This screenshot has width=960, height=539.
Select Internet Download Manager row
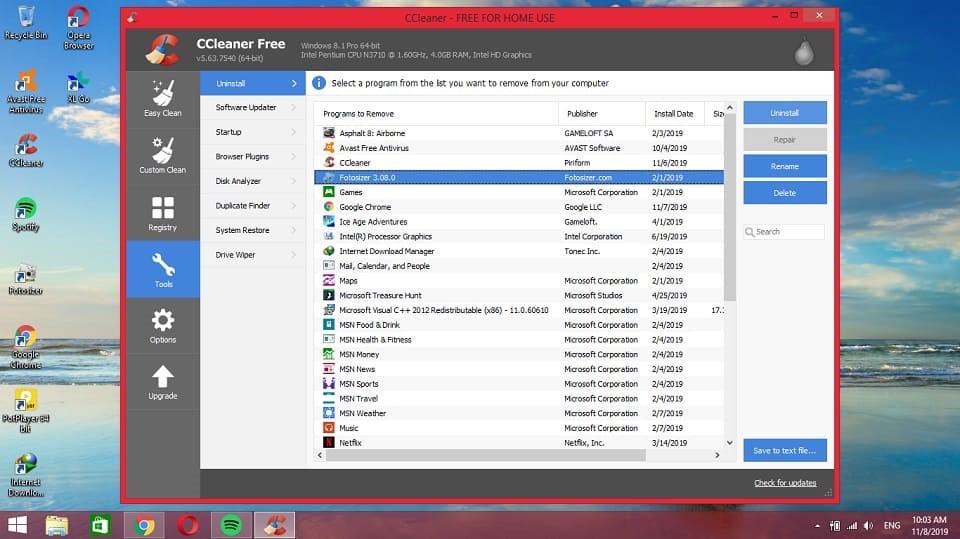(519, 251)
